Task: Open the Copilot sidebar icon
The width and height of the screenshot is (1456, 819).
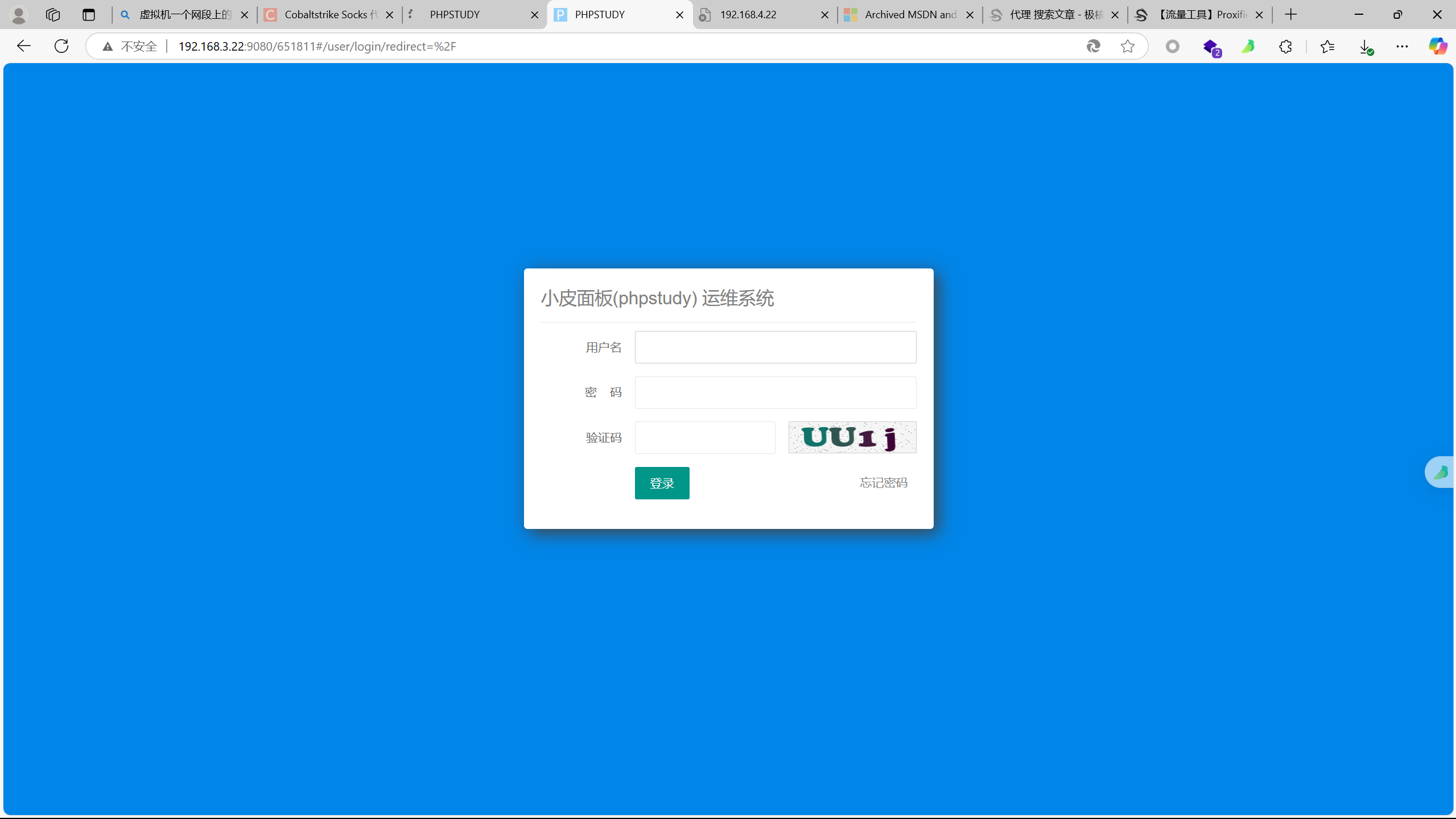Action: coord(1437,46)
